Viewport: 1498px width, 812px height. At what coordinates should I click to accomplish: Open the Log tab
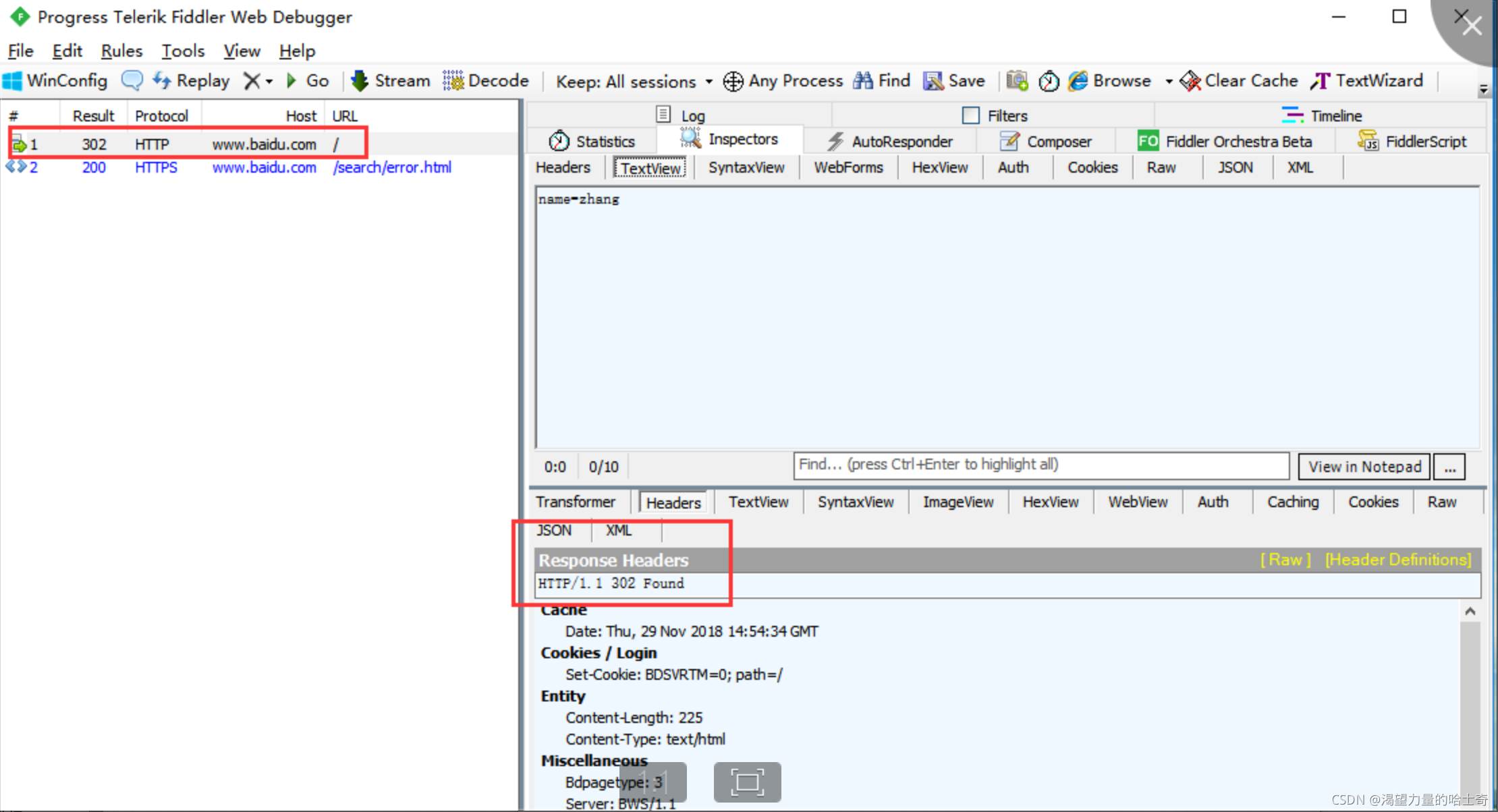point(681,115)
